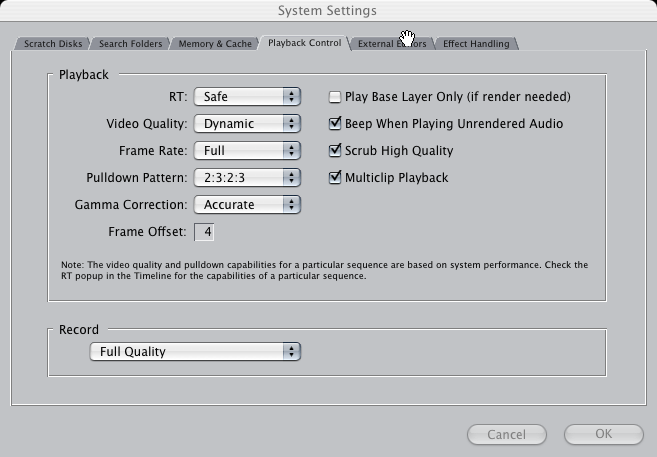Open the Memory & Cache tab
The width and height of the screenshot is (657, 457).
215,44
